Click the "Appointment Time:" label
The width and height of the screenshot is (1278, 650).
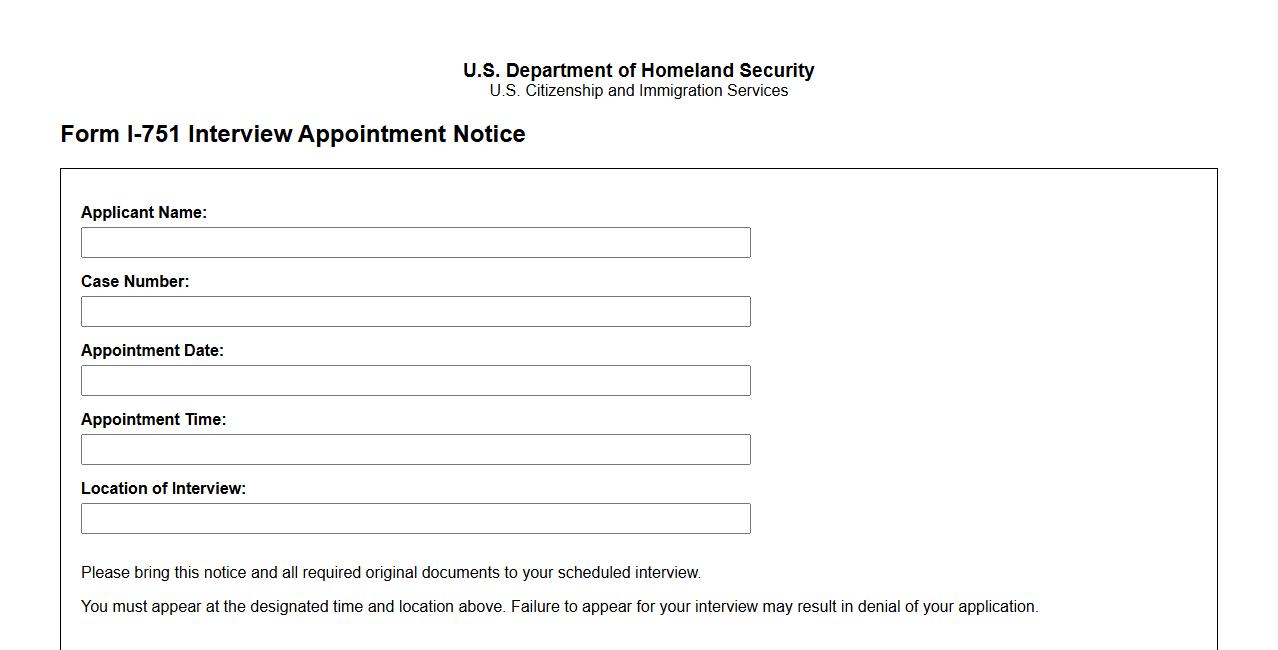pos(153,420)
